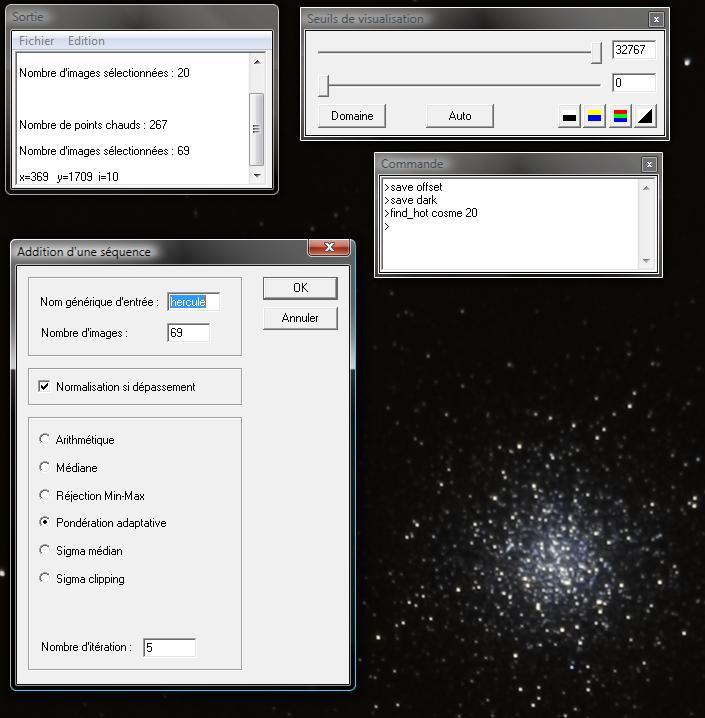Click 'Nombre de points chauds : 267' text
This screenshot has width=705, height=718.
click(93, 125)
